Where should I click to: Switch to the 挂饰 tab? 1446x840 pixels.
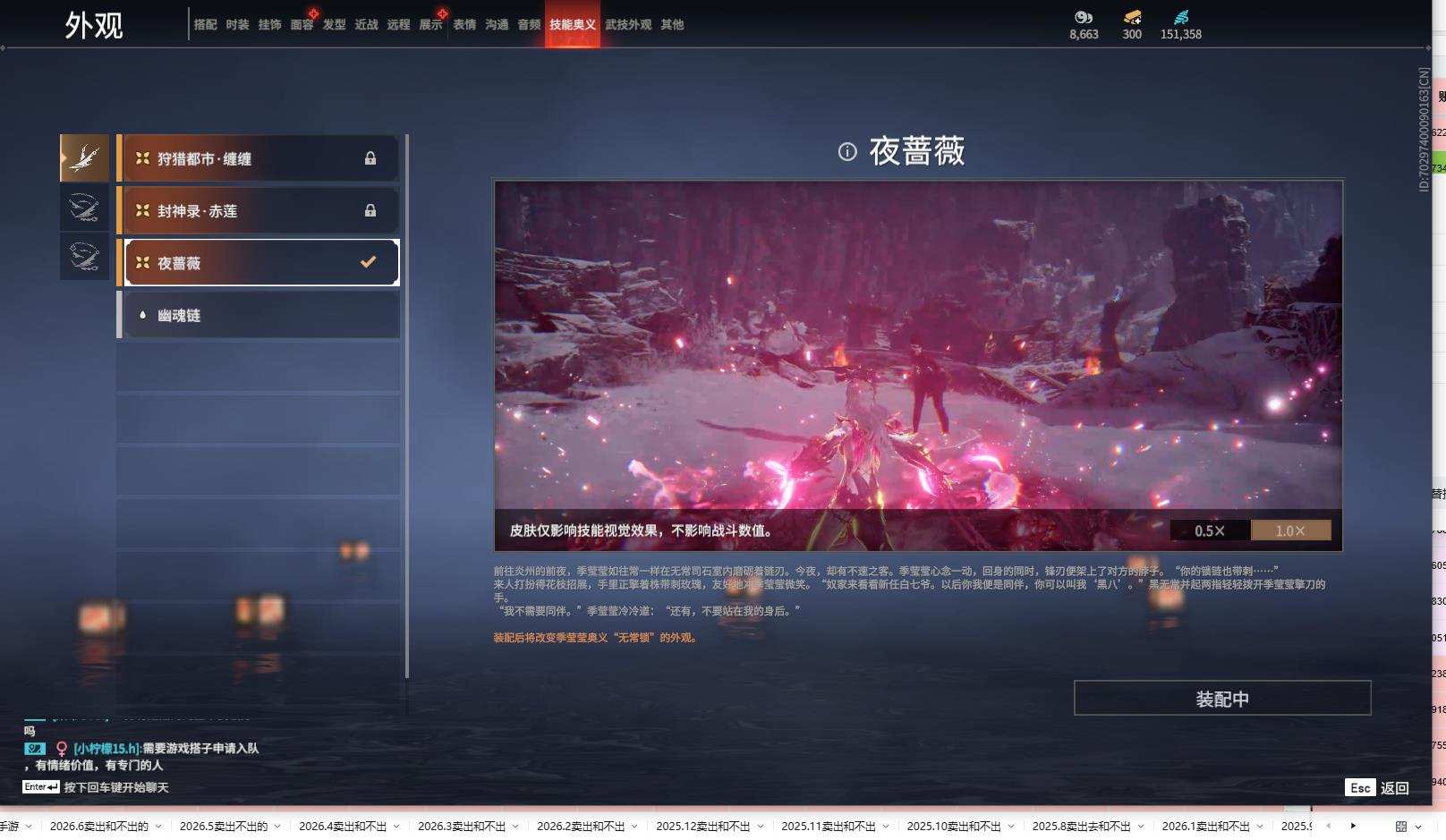(x=269, y=25)
